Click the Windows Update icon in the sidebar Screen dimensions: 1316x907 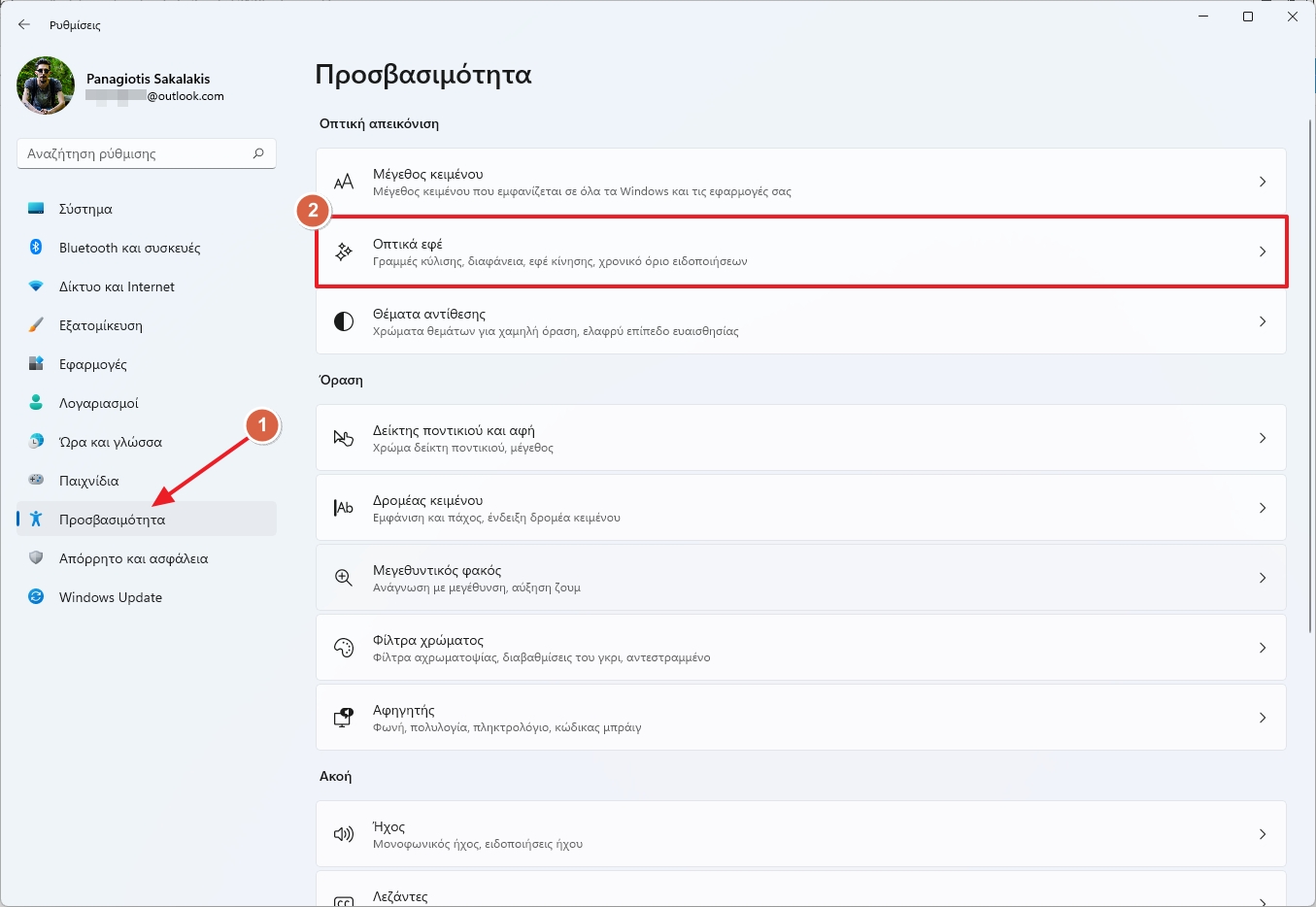(36, 597)
